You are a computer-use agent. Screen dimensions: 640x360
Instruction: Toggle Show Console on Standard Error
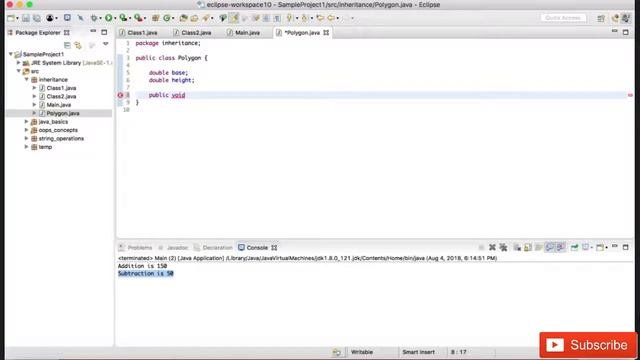click(561, 247)
